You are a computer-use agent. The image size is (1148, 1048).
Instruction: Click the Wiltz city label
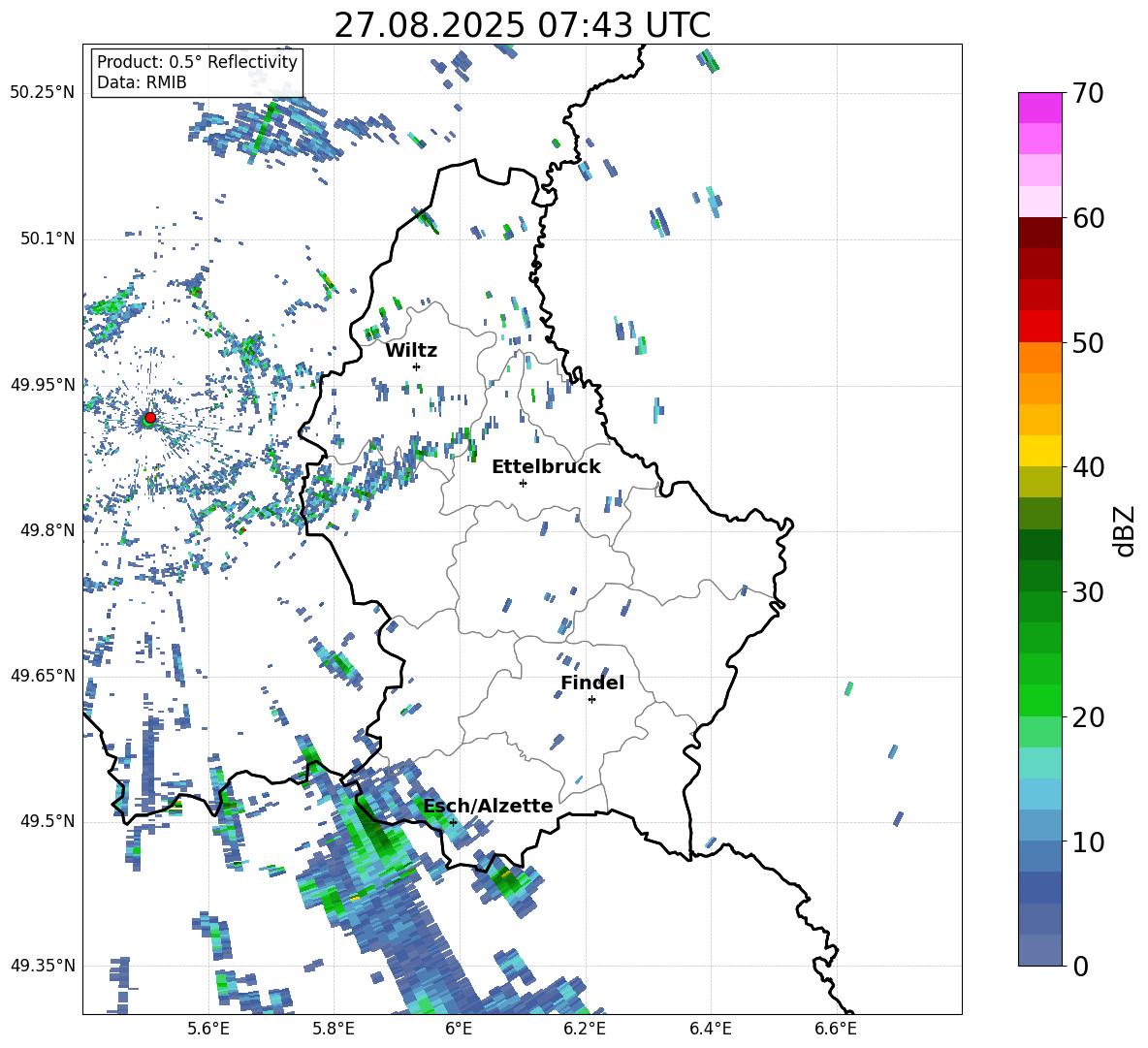pos(411,351)
